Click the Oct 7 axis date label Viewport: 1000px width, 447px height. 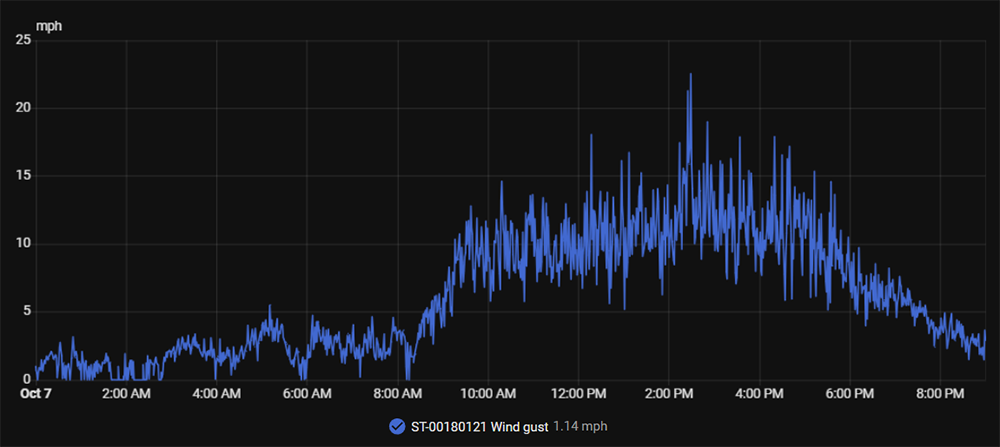(x=35, y=395)
